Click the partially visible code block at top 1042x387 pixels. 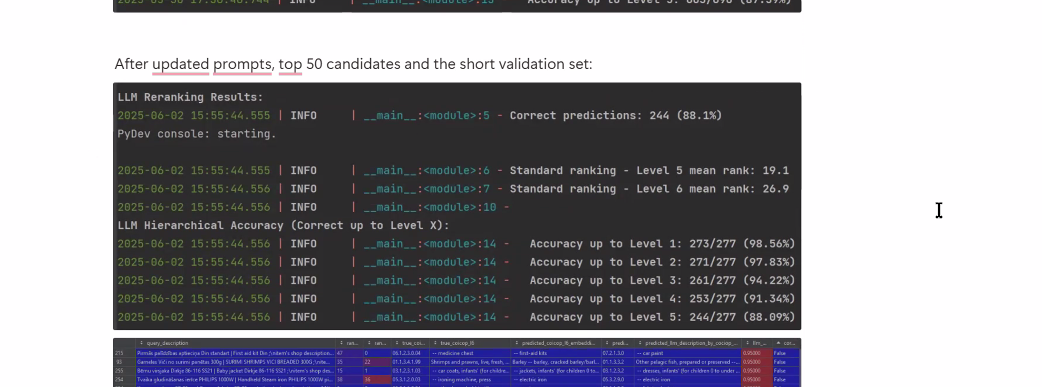[x=457, y=6]
